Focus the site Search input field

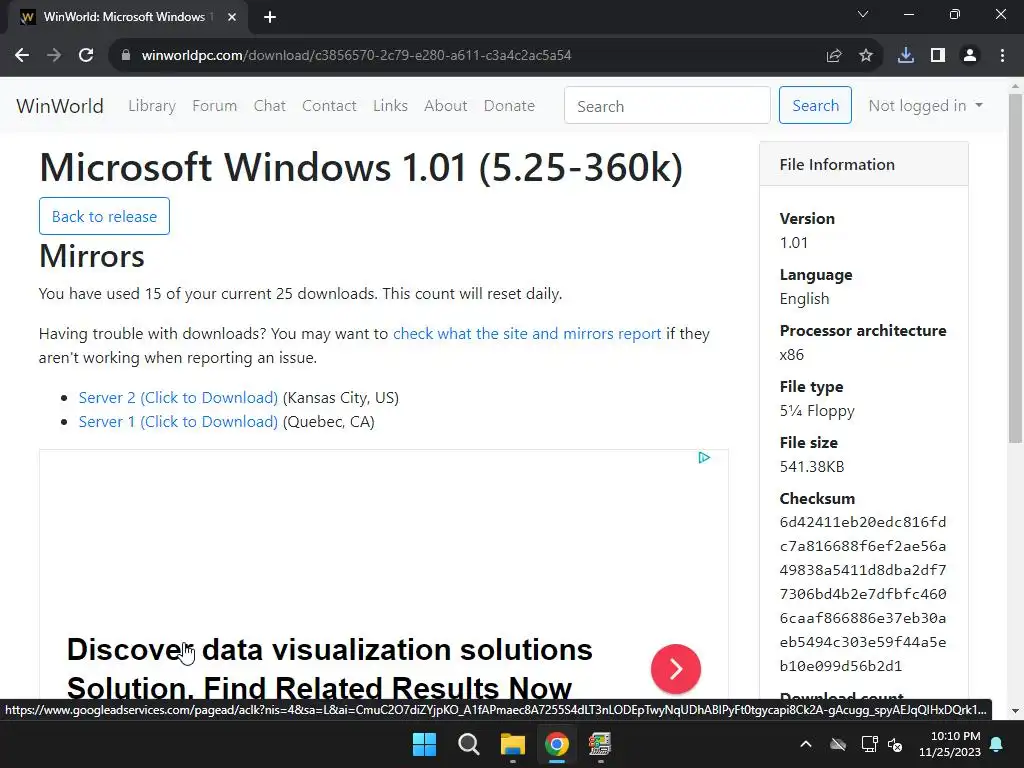click(x=667, y=105)
